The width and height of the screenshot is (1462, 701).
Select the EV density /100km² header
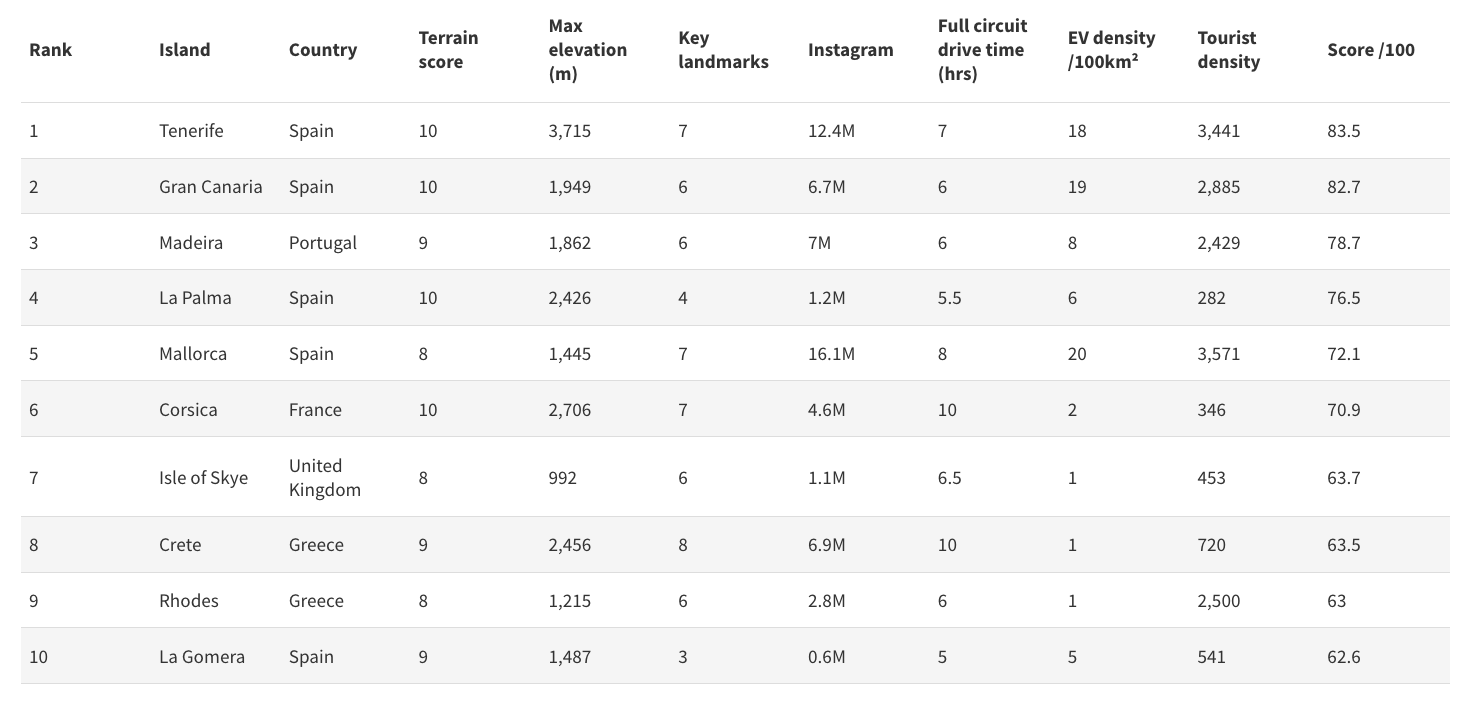[x=1111, y=50]
